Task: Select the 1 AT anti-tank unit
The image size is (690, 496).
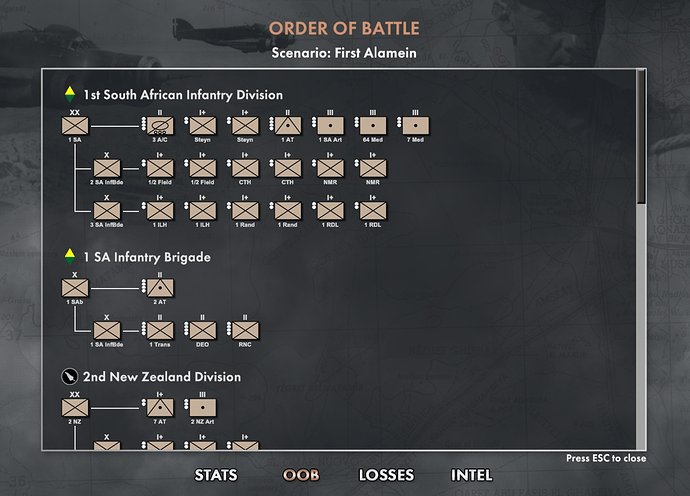Action: coord(287,127)
